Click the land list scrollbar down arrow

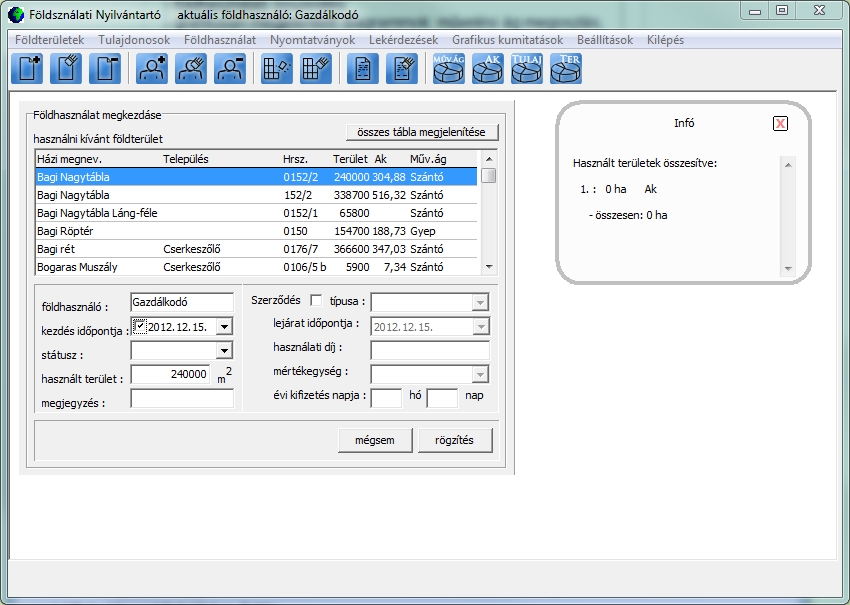pos(489,267)
